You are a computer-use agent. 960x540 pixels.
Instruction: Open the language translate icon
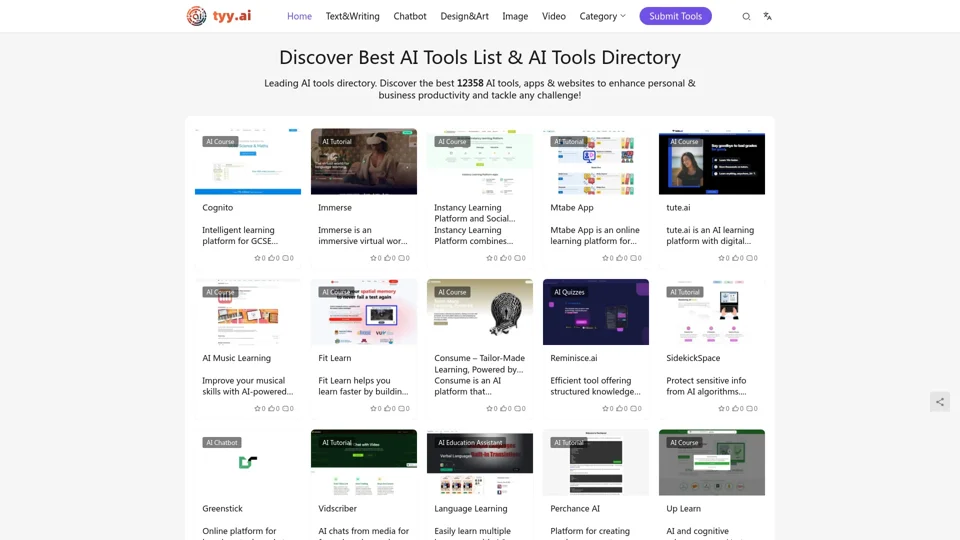point(767,17)
